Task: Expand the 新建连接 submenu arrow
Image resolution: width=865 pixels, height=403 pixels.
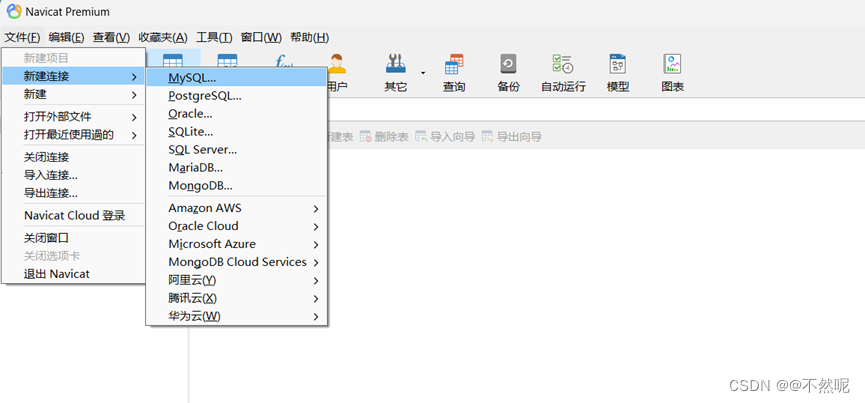Action: pos(134,77)
